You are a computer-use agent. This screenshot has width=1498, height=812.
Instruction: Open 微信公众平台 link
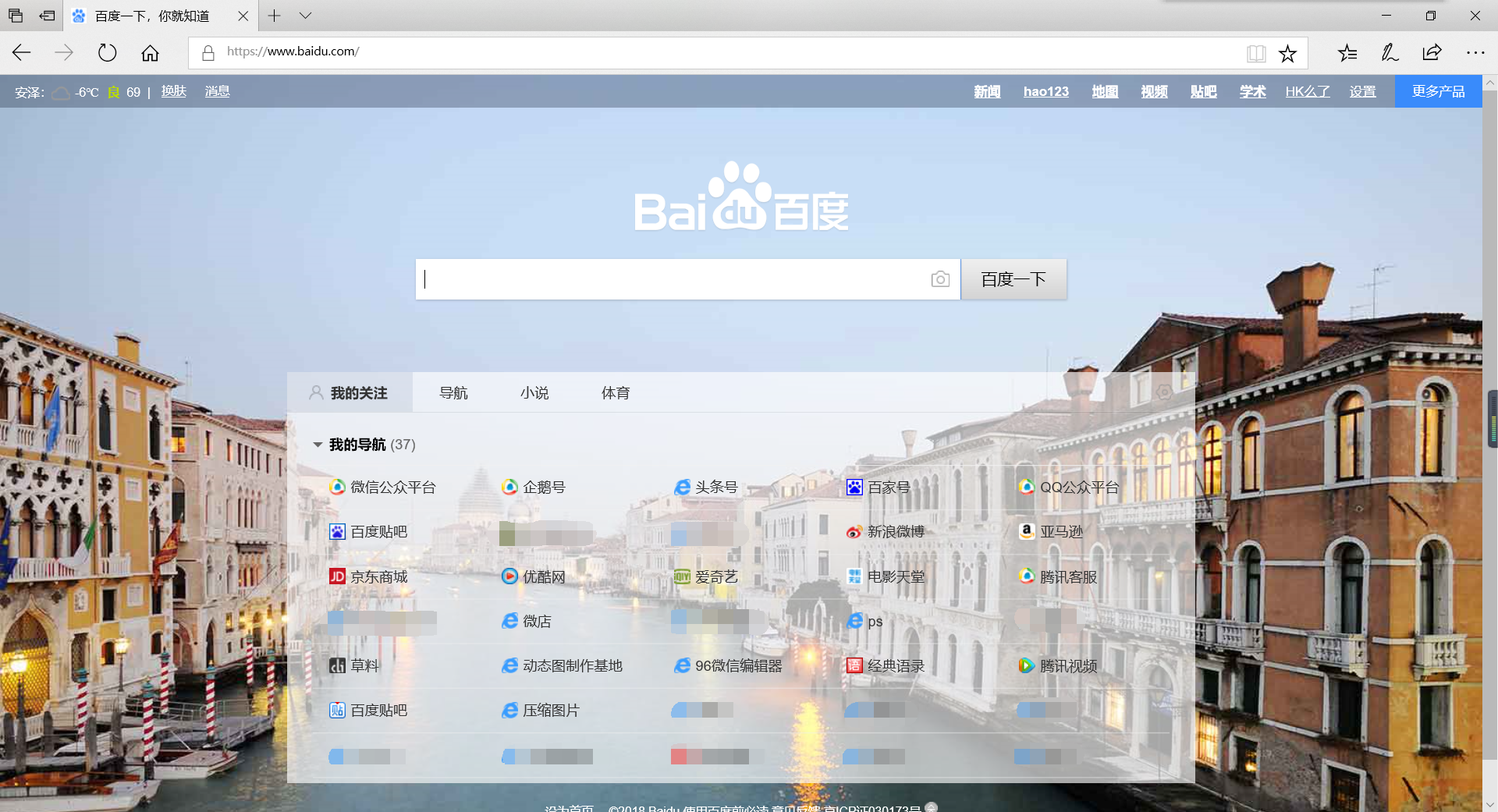(x=393, y=488)
